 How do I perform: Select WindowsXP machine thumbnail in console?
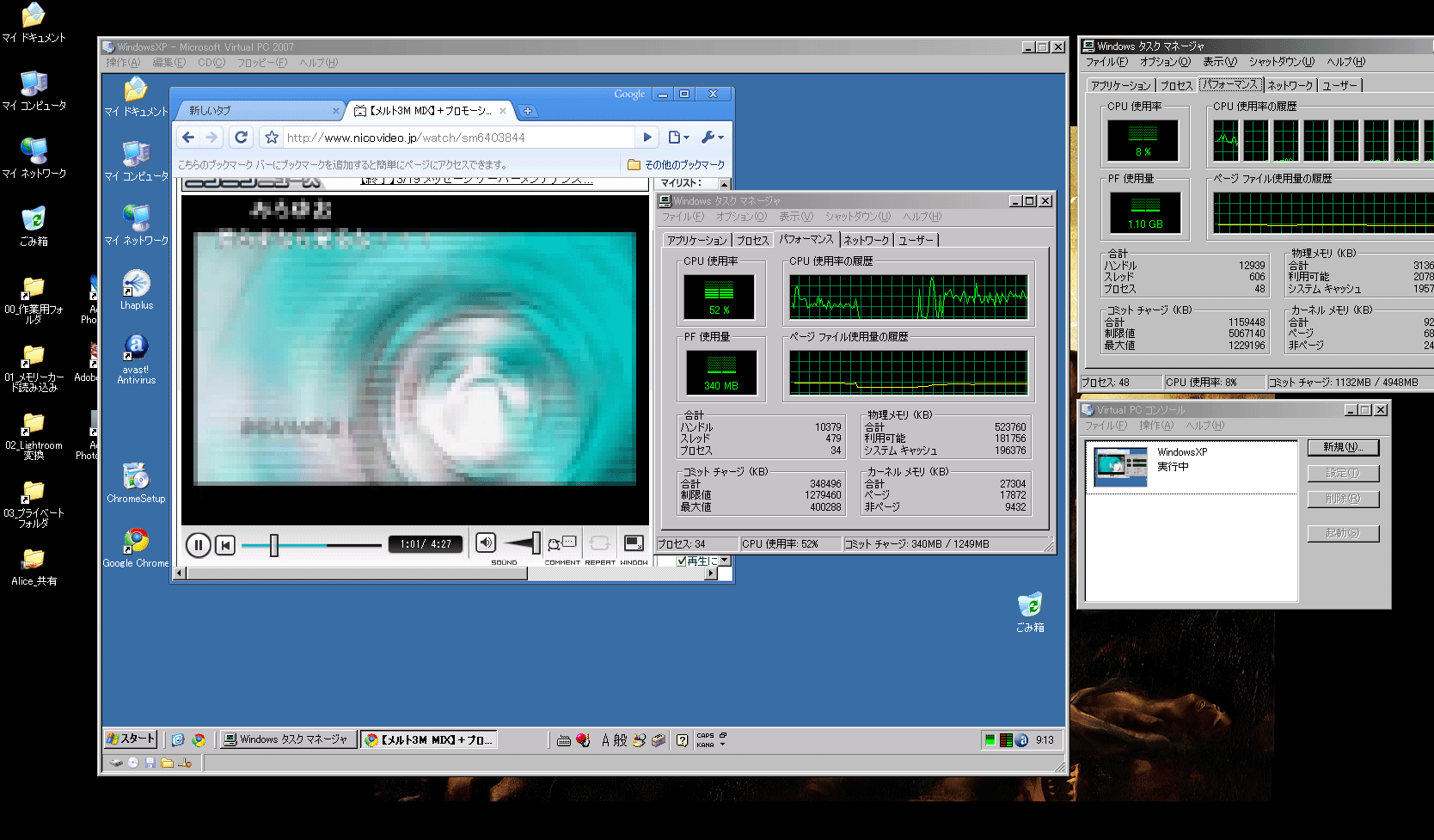[x=1120, y=467]
